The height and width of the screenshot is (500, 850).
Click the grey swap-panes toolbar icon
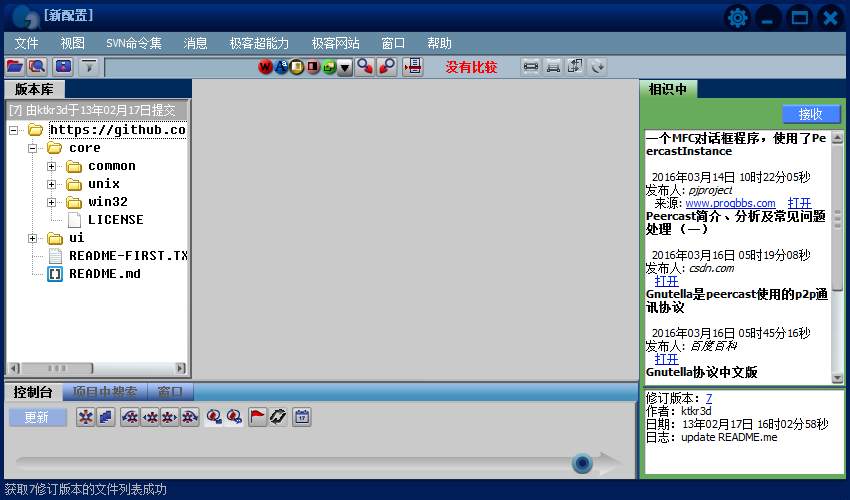(x=575, y=67)
